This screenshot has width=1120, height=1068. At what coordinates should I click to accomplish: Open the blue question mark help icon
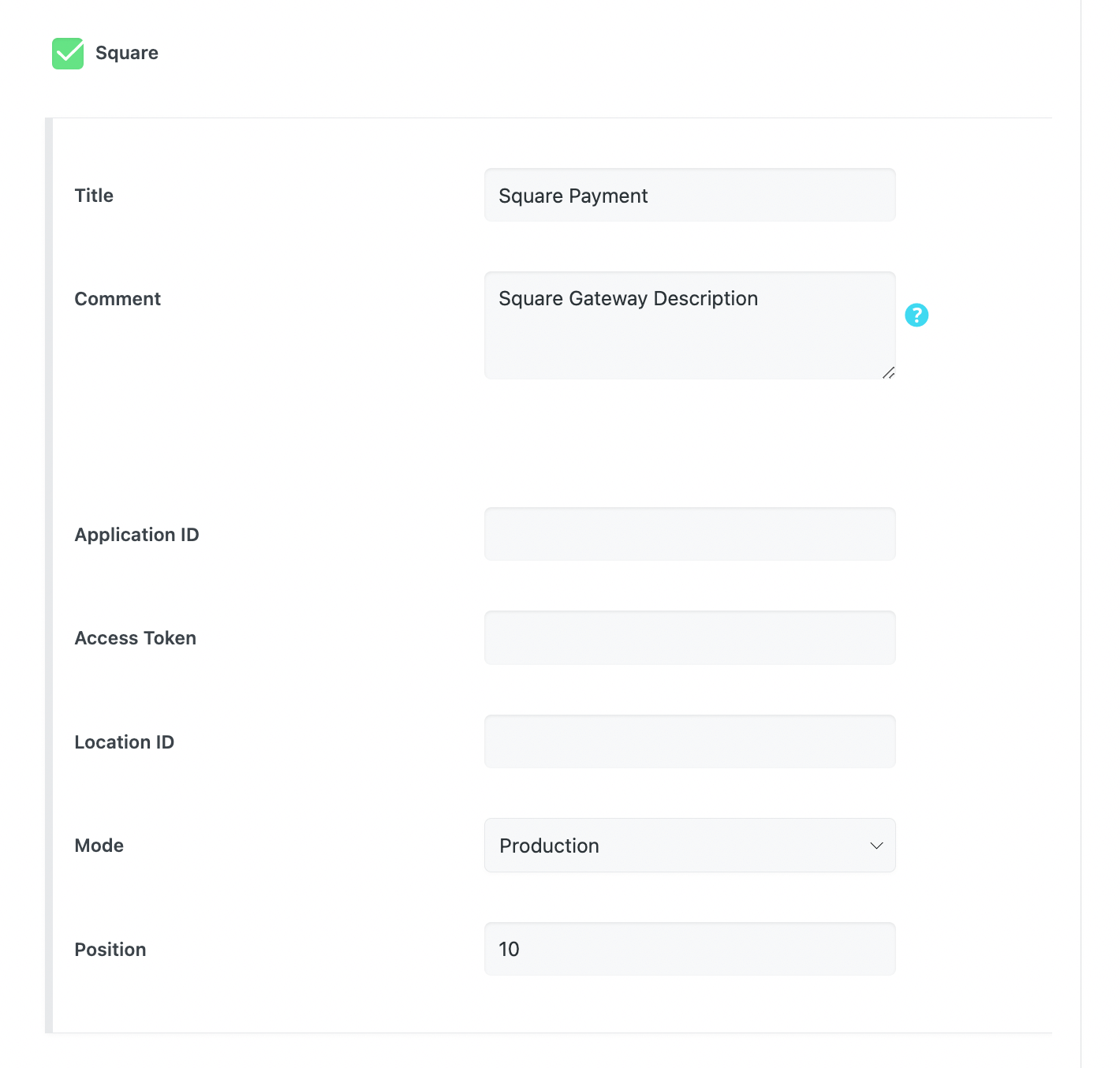click(916, 316)
